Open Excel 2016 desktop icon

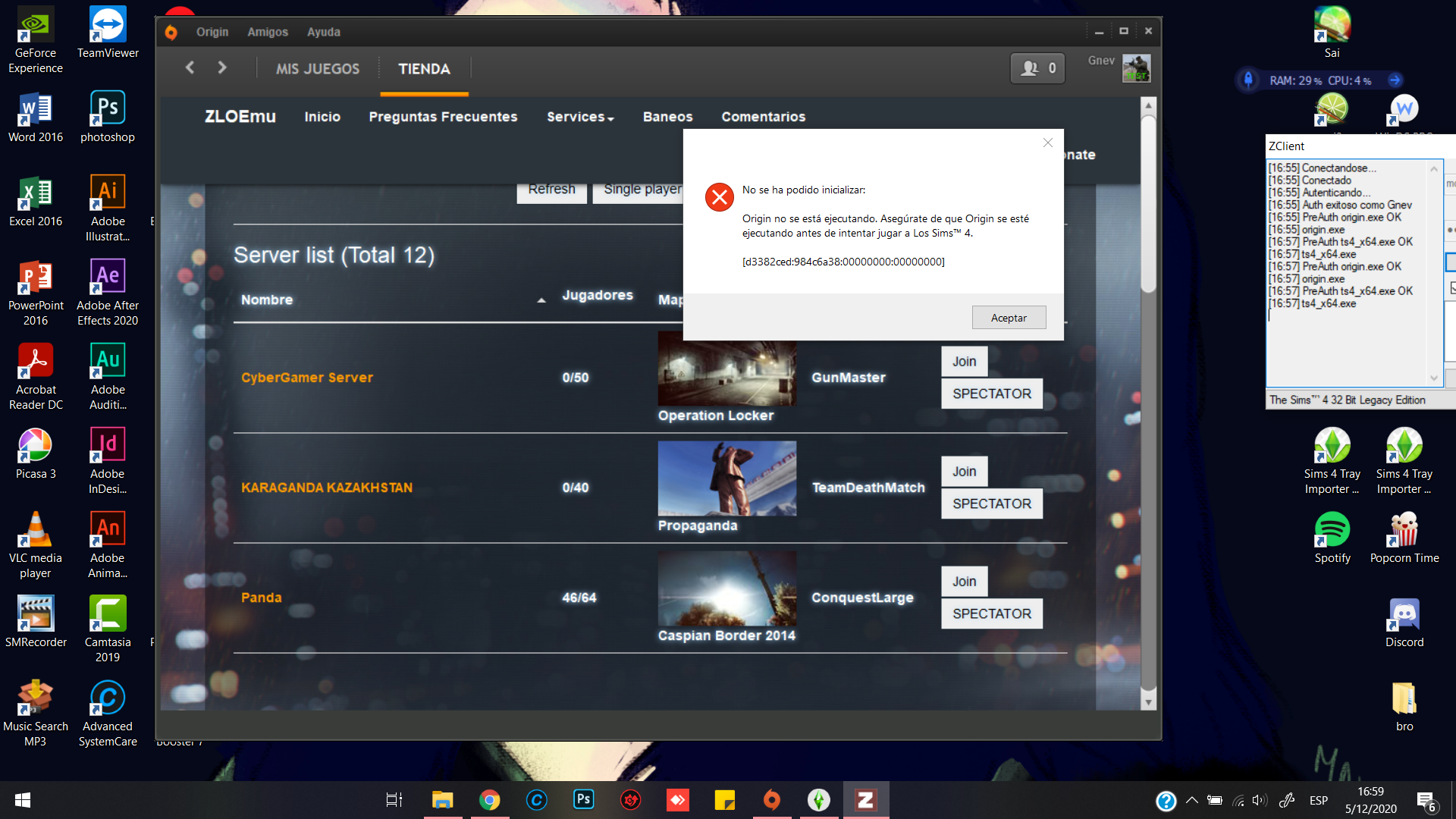point(36,201)
